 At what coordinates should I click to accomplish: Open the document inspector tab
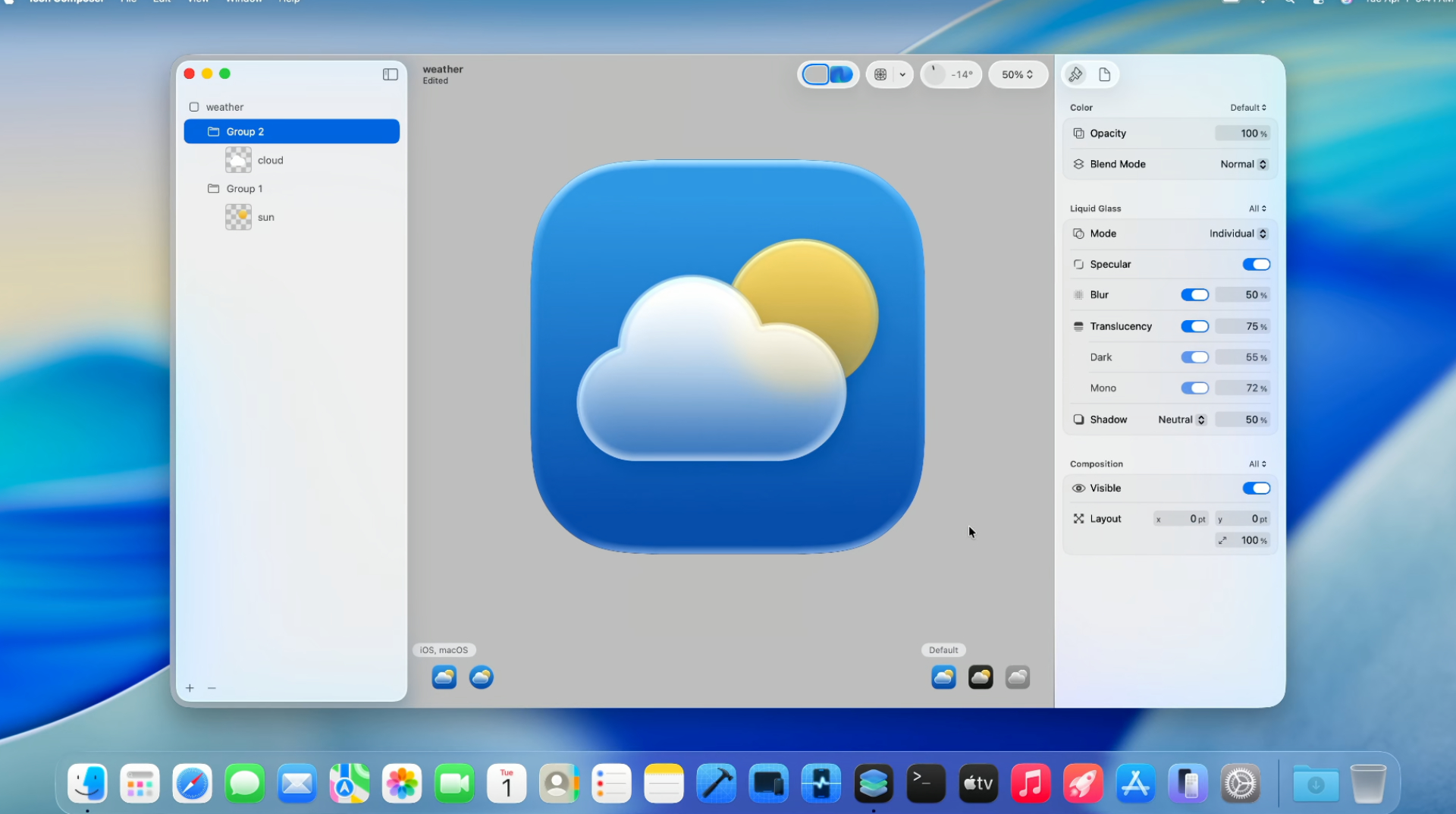1104,74
